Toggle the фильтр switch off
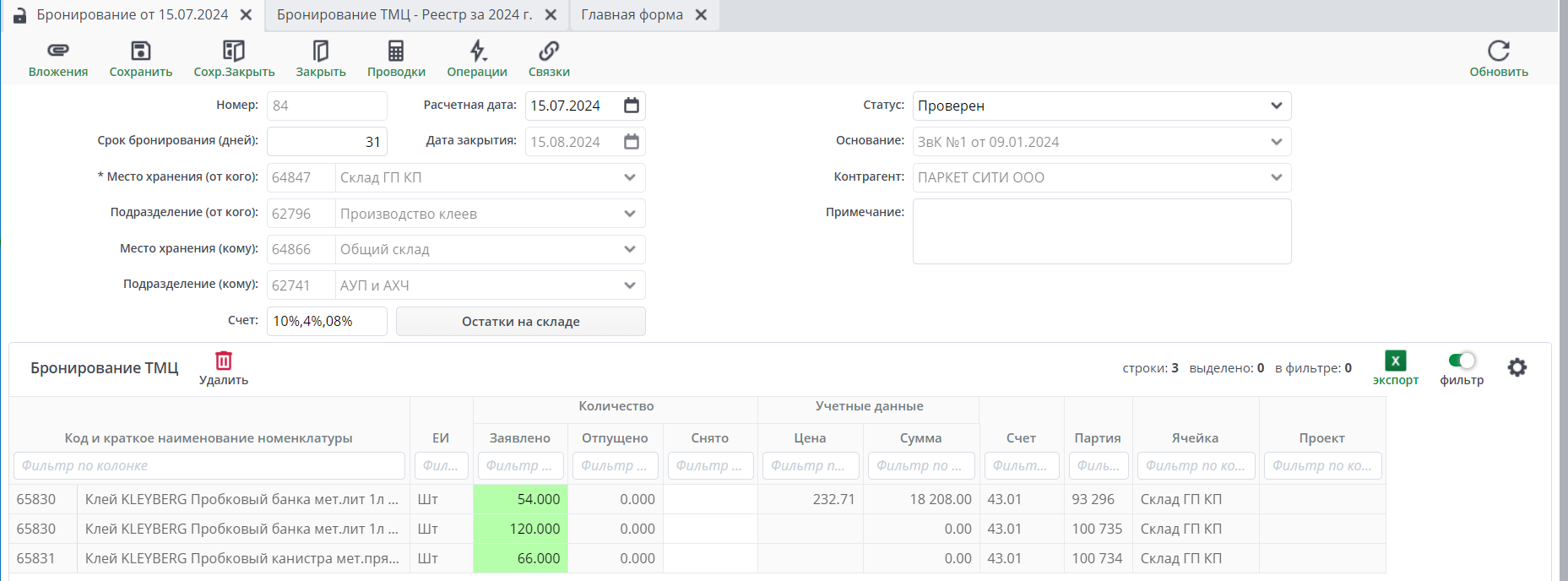This screenshot has width=1568, height=581. click(x=1462, y=361)
